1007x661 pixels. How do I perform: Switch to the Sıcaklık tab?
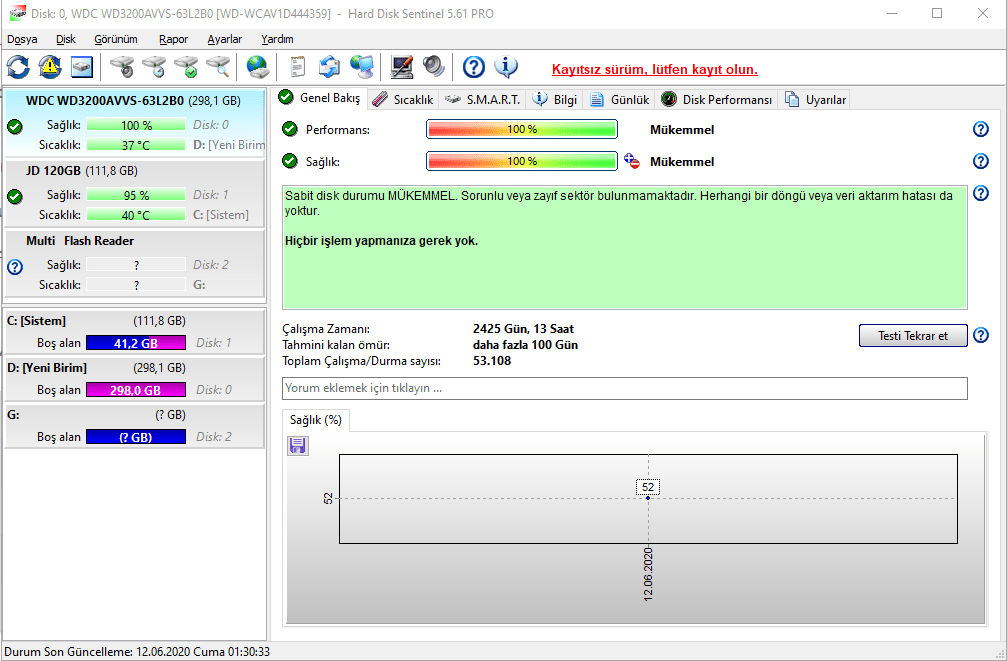tap(405, 100)
